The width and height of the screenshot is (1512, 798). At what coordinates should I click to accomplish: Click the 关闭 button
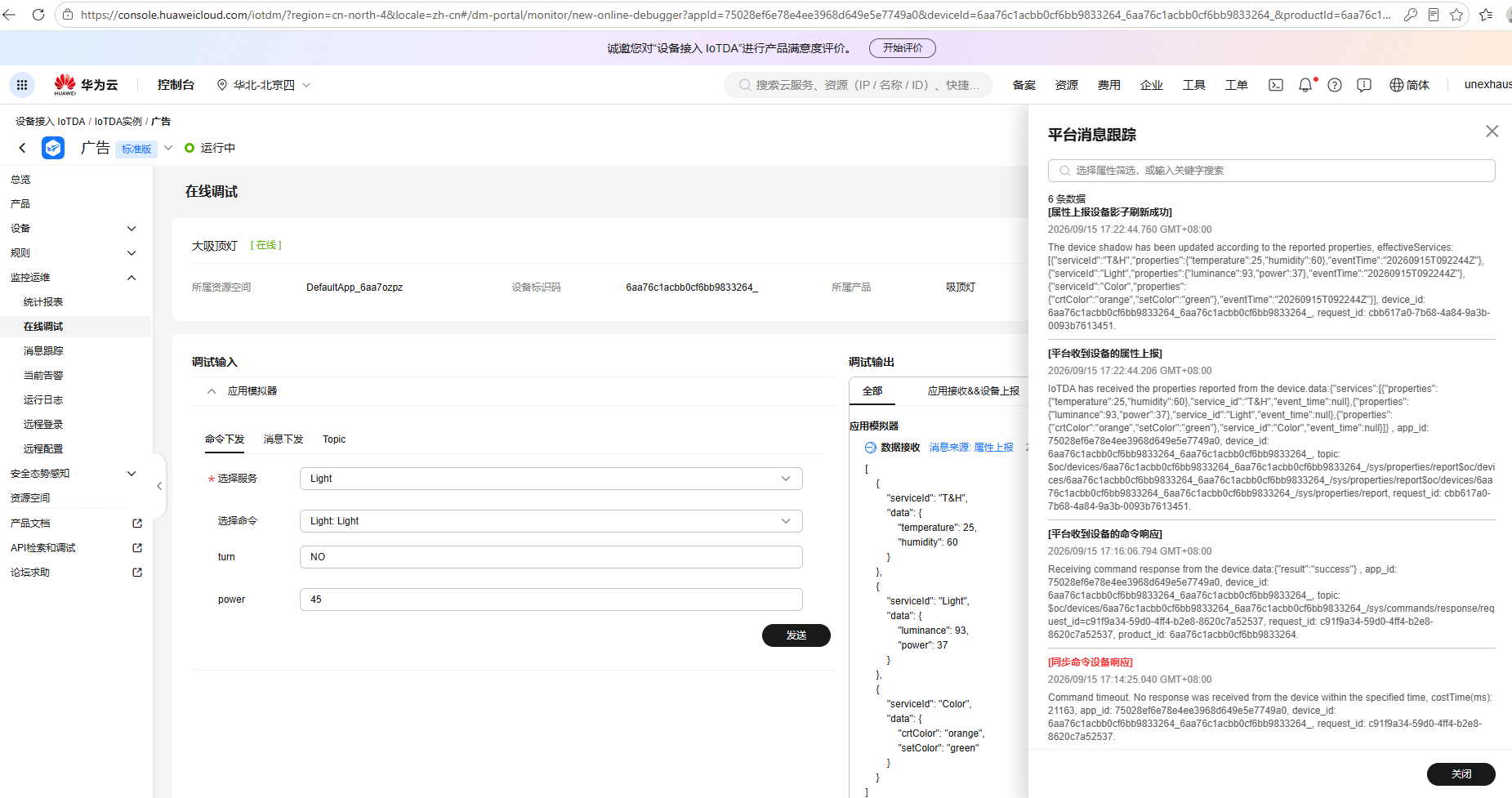tap(1461, 774)
